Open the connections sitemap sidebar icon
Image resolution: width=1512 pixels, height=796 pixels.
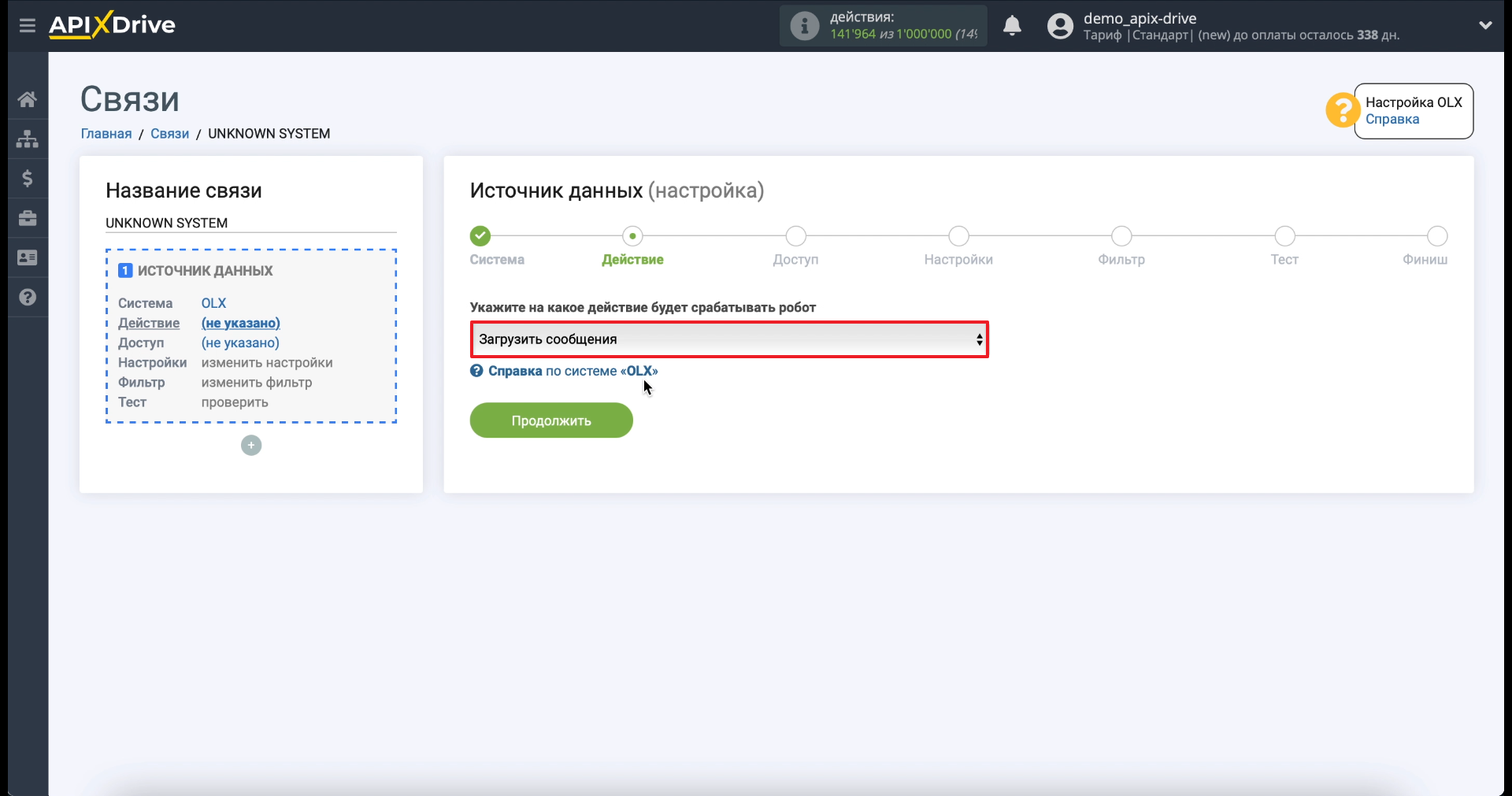(28, 139)
